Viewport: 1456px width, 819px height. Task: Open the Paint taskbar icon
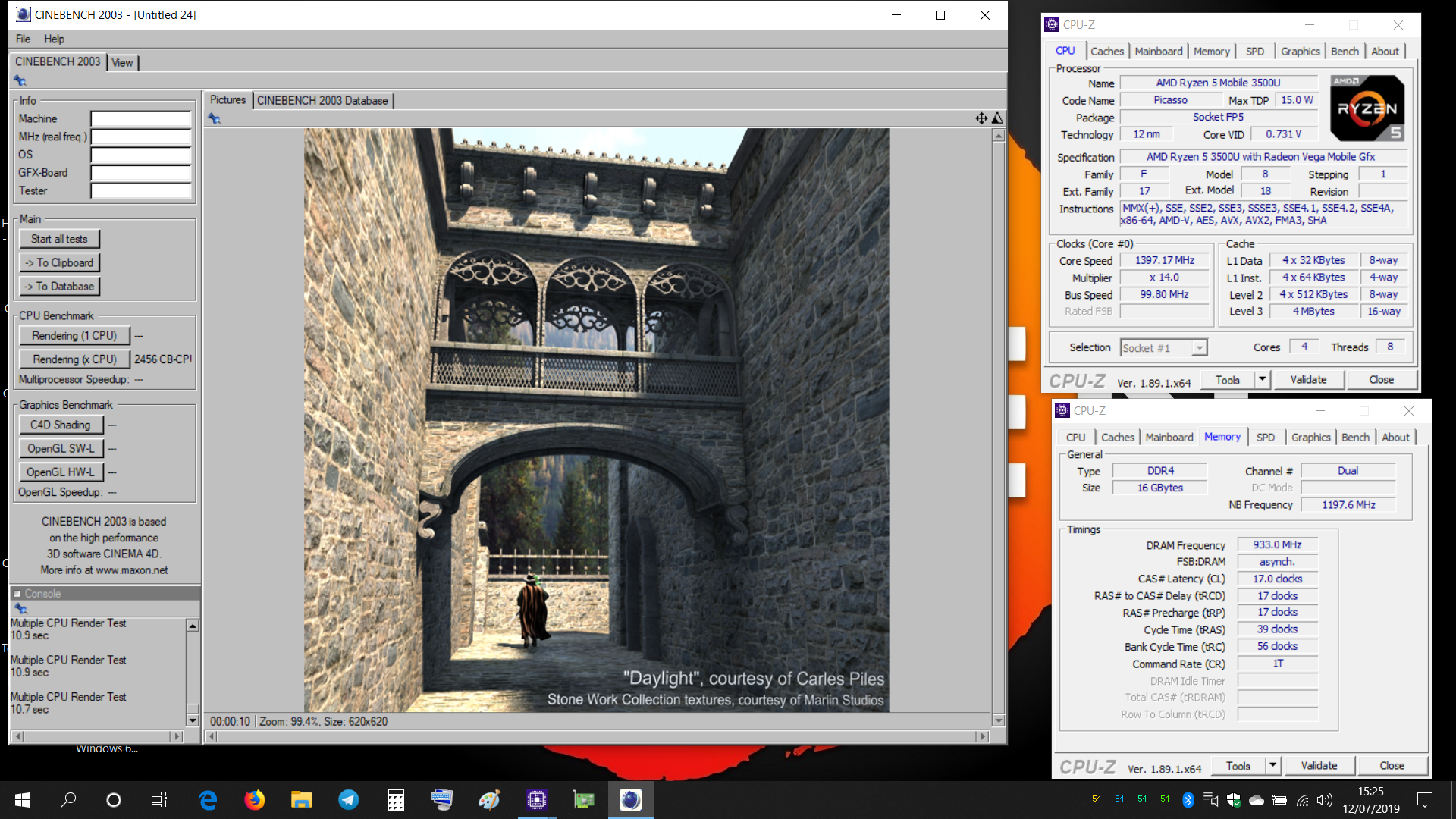click(x=489, y=800)
